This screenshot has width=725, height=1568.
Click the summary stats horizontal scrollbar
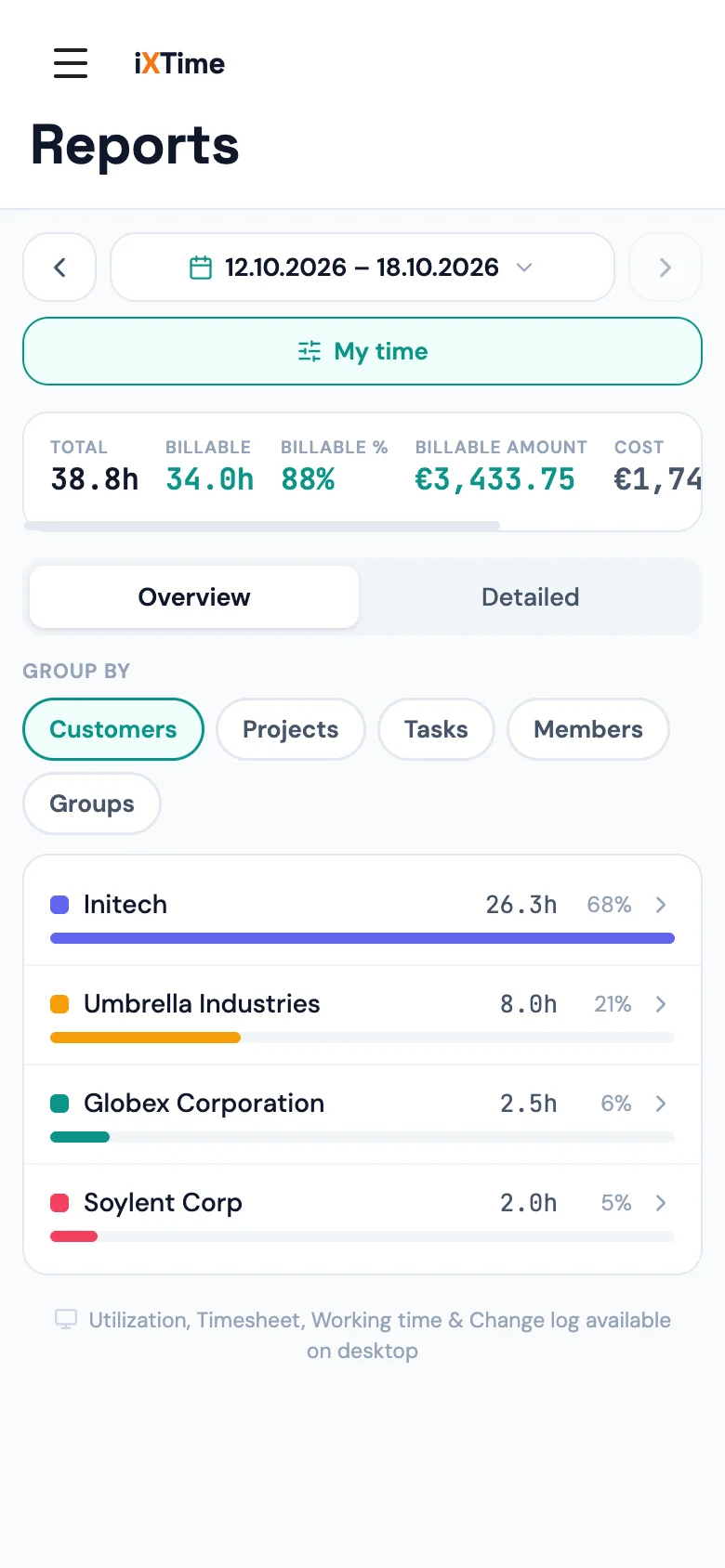(262, 526)
